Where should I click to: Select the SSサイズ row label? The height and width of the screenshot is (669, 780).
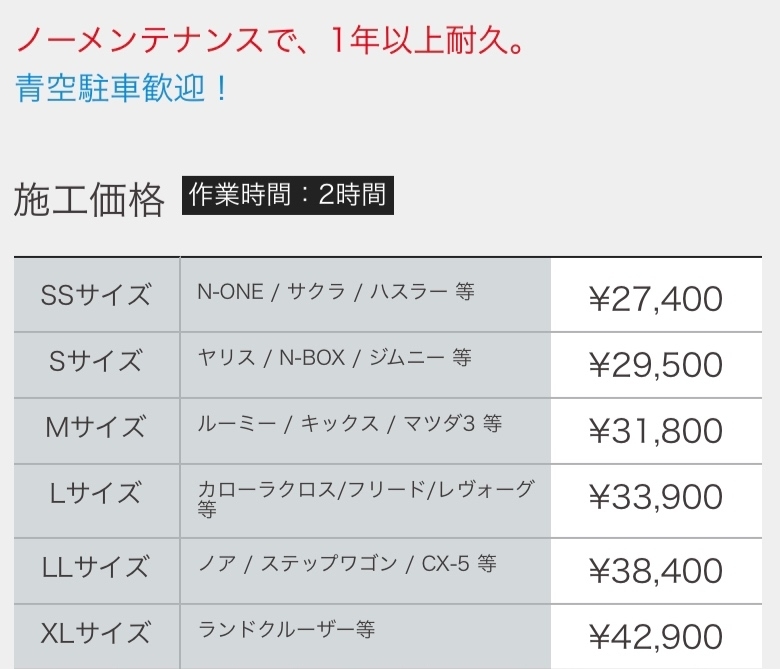pos(96,295)
